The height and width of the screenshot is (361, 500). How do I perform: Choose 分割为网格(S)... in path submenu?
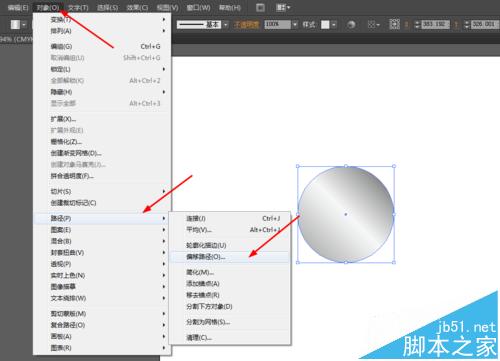tap(230, 322)
